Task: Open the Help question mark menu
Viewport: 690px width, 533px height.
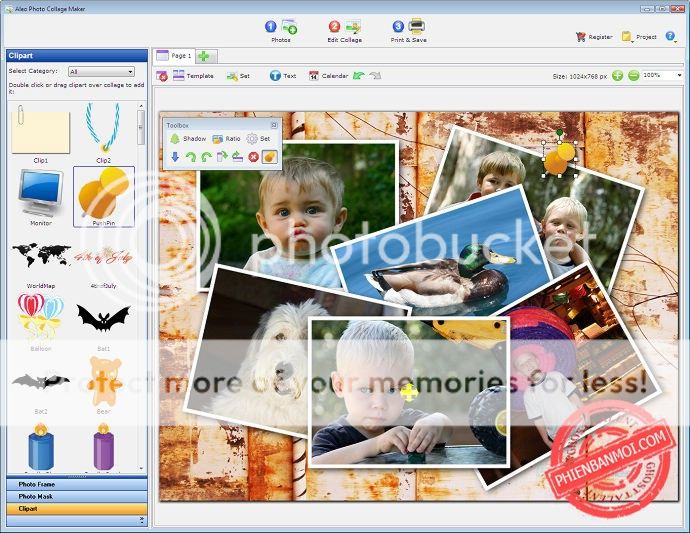Action: 670,37
